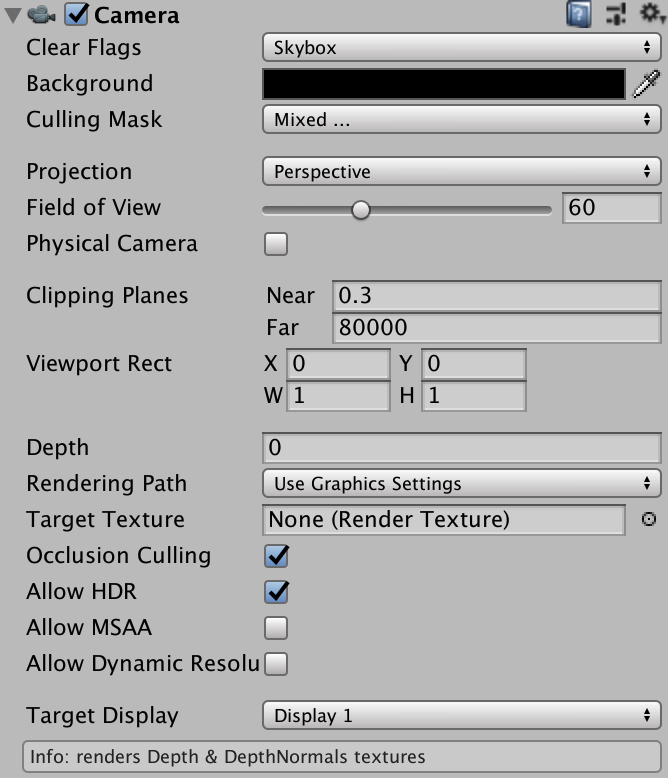
Task: Click the Target Texture object picker circle
Action: point(648,520)
